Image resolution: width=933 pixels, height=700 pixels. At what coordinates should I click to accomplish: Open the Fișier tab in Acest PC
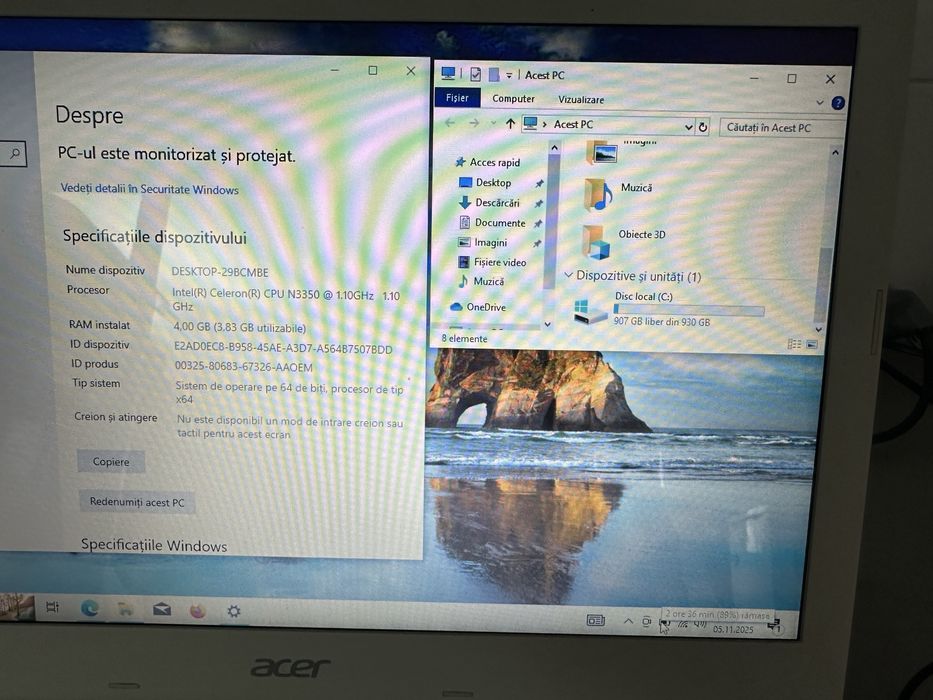(457, 98)
